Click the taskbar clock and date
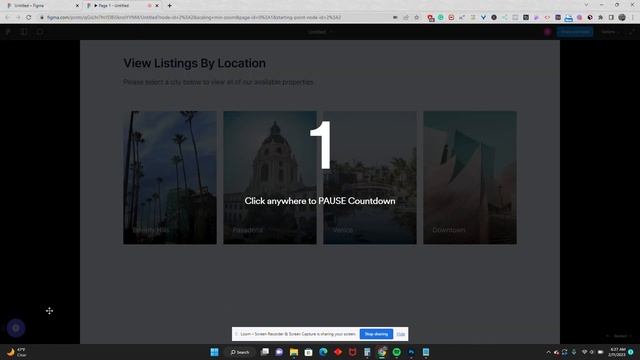The image size is (640, 360). [617, 352]
